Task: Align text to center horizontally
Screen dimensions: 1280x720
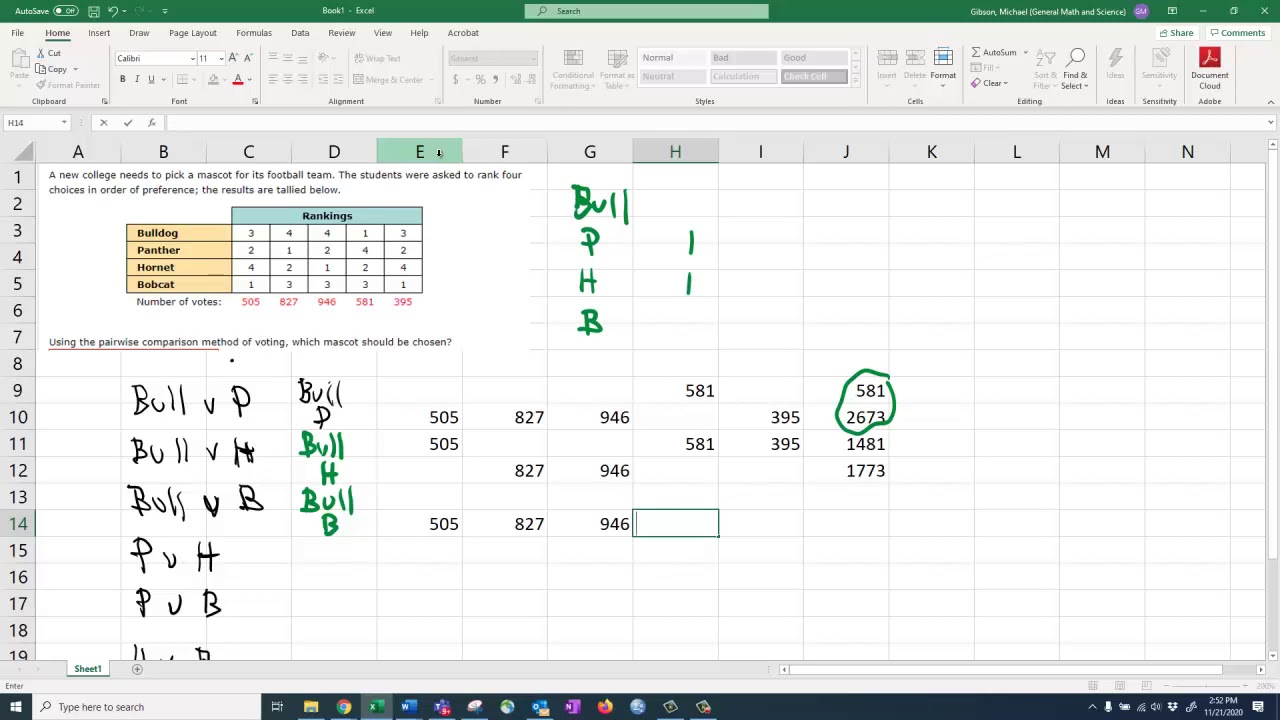Action: pyautogui.click(x=287, y=80)
